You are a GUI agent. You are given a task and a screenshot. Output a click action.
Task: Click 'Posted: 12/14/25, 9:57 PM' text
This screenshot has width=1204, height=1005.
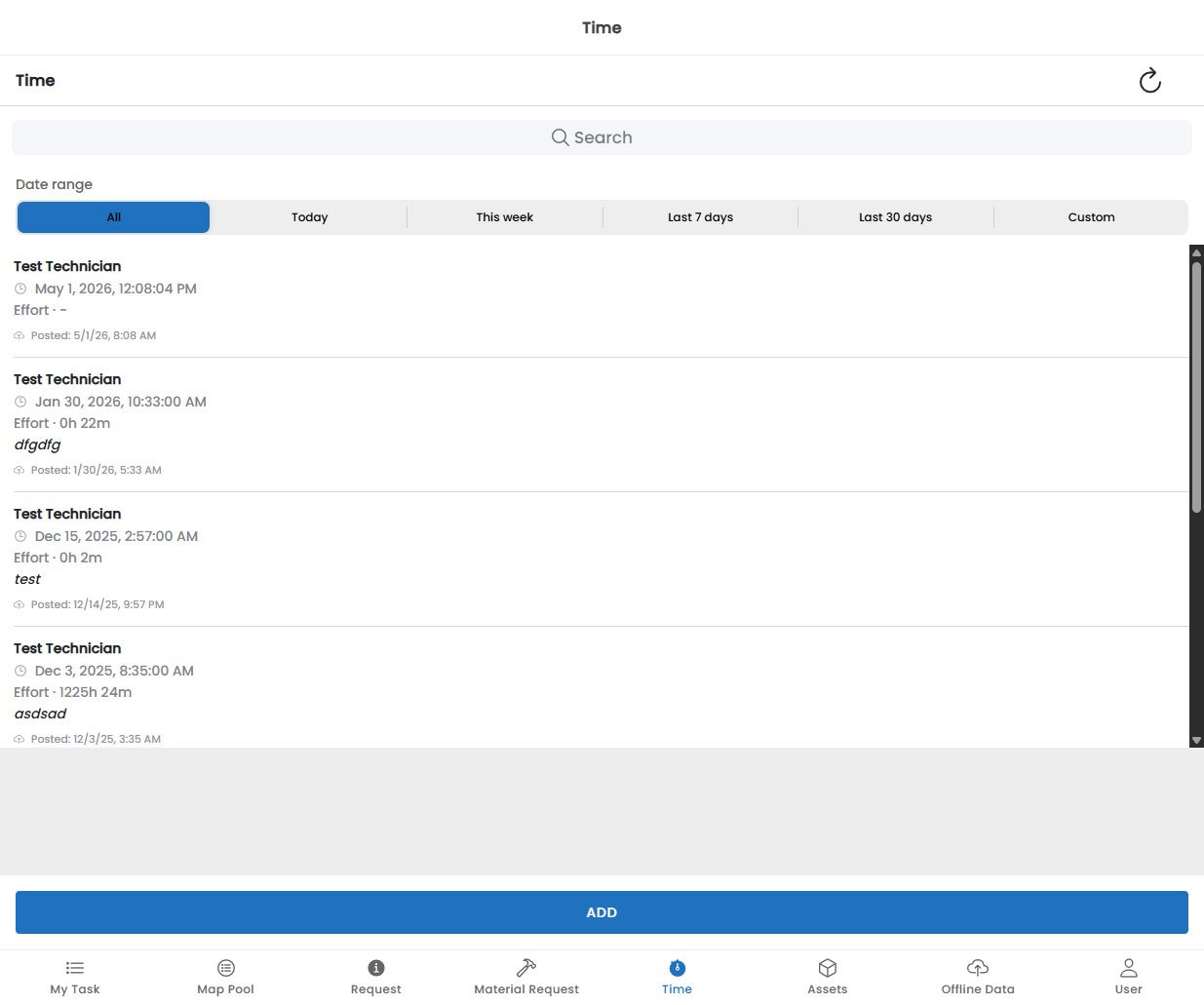pyautogui.click(x=97, y=604)
